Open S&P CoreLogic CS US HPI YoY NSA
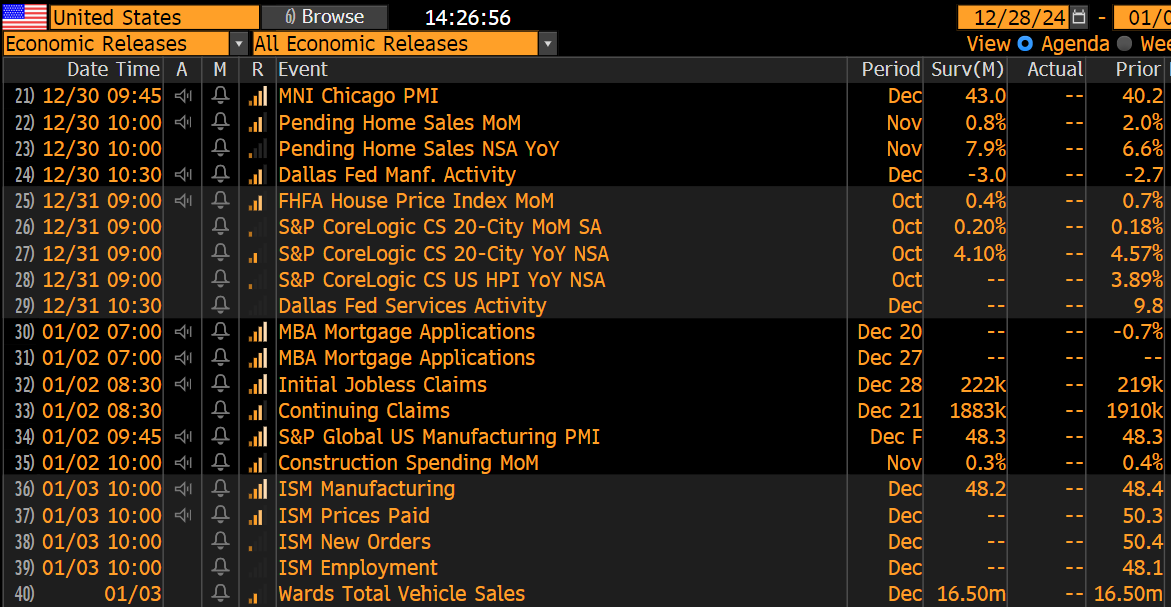 click(441, 280)
